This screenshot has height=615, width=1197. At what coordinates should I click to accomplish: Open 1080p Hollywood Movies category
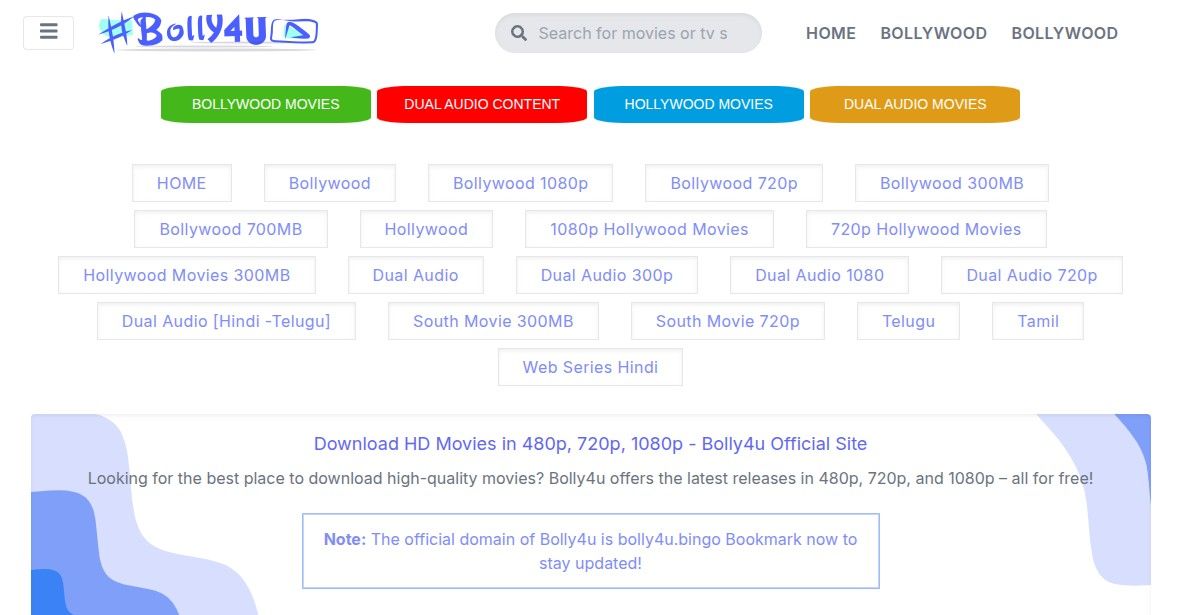649,229
